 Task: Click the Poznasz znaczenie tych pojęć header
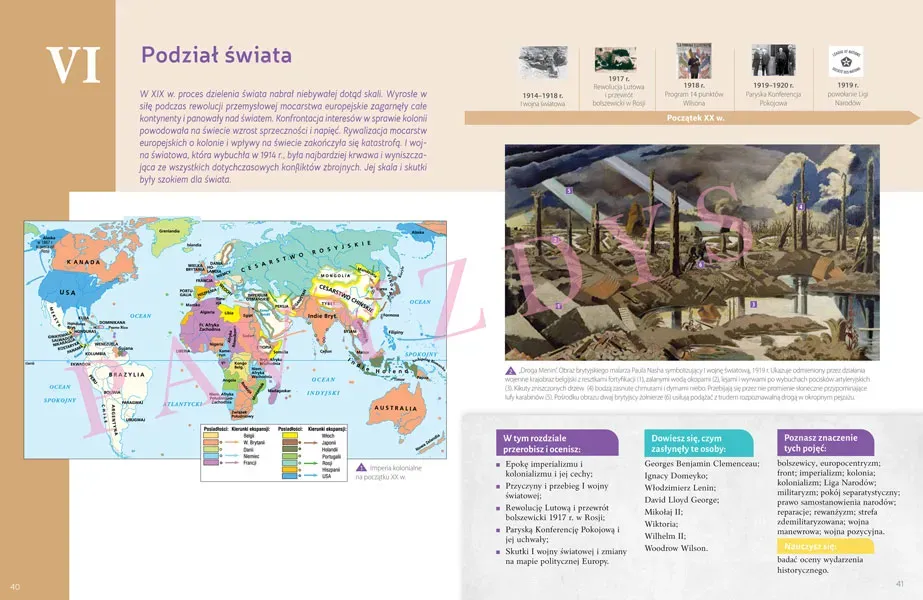pos(819,443)
